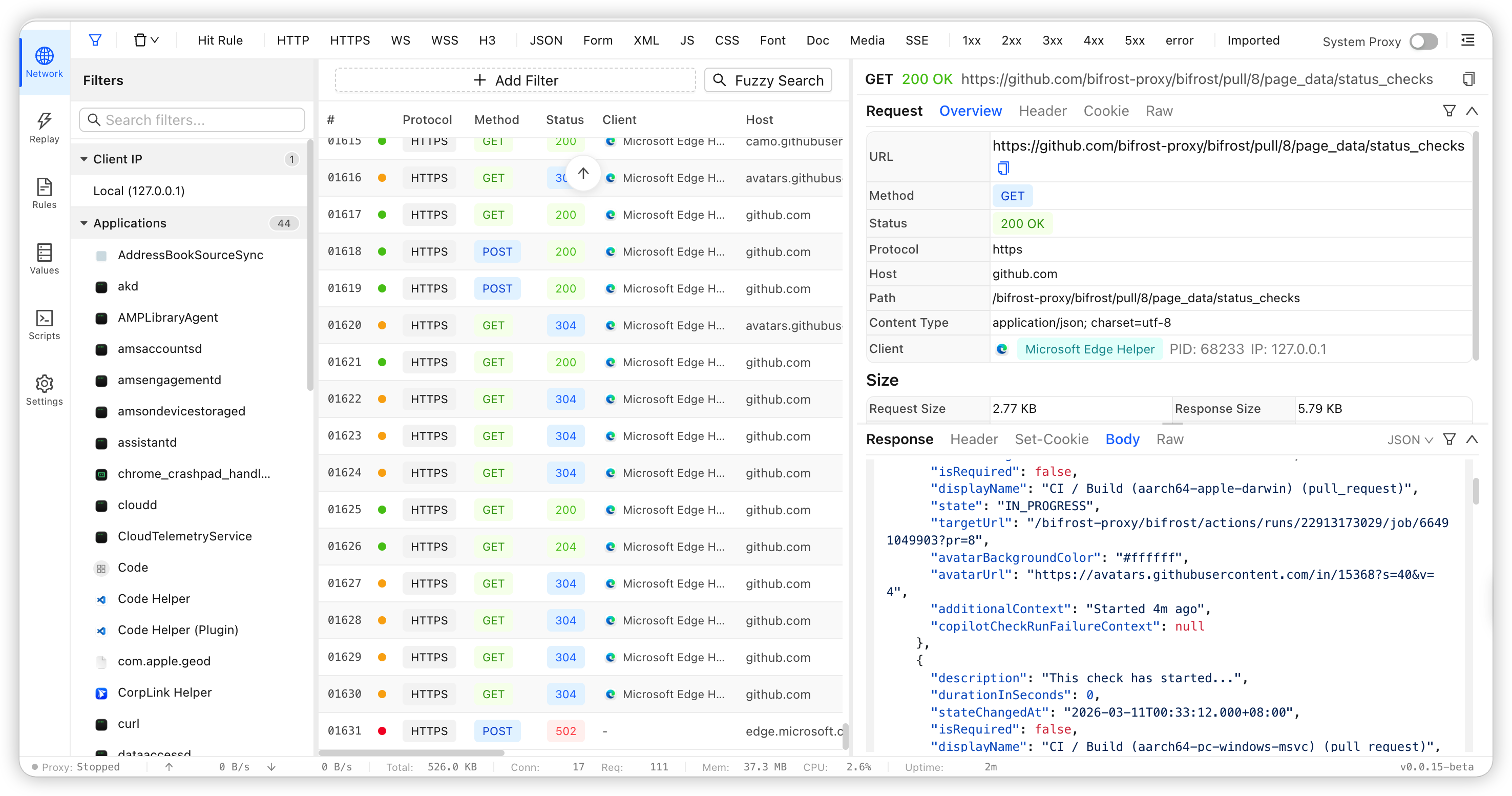1512x796 pixels.
Task: Open the Rules sidebar icon
Action: tap(44, 193)
